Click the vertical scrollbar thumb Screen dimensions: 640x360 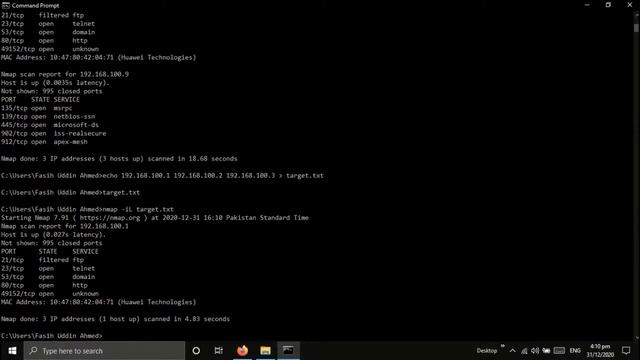pos(636,27)
